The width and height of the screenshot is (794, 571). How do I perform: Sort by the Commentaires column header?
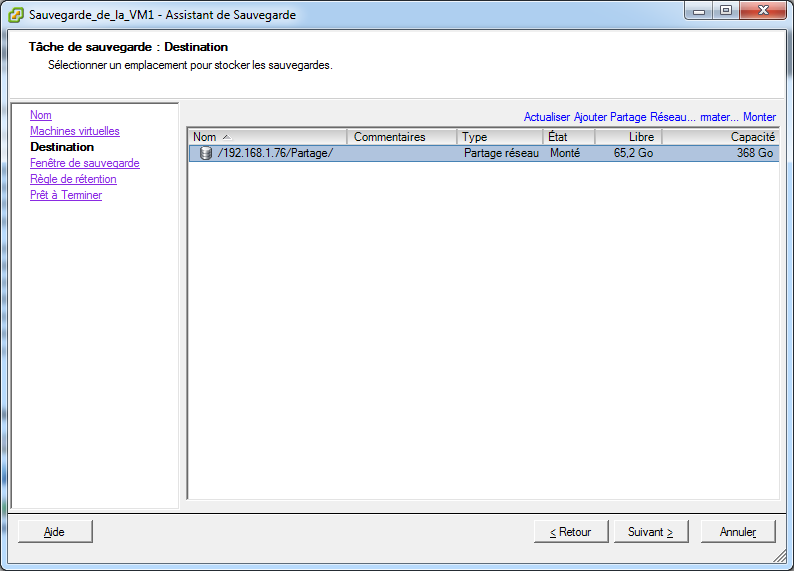click(x=402, y=137)
